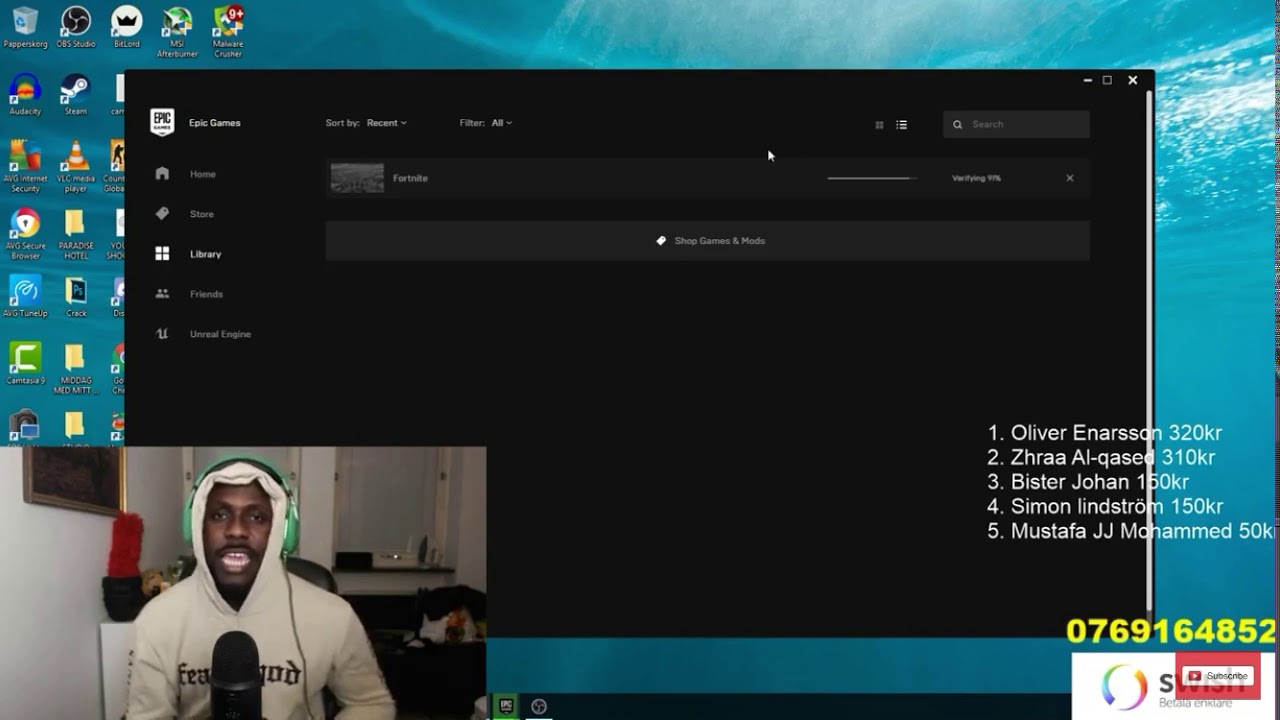Screen dimensions: 1280x720
Task: Click the Shop Games & Mods button
Action: coord(708,241)
